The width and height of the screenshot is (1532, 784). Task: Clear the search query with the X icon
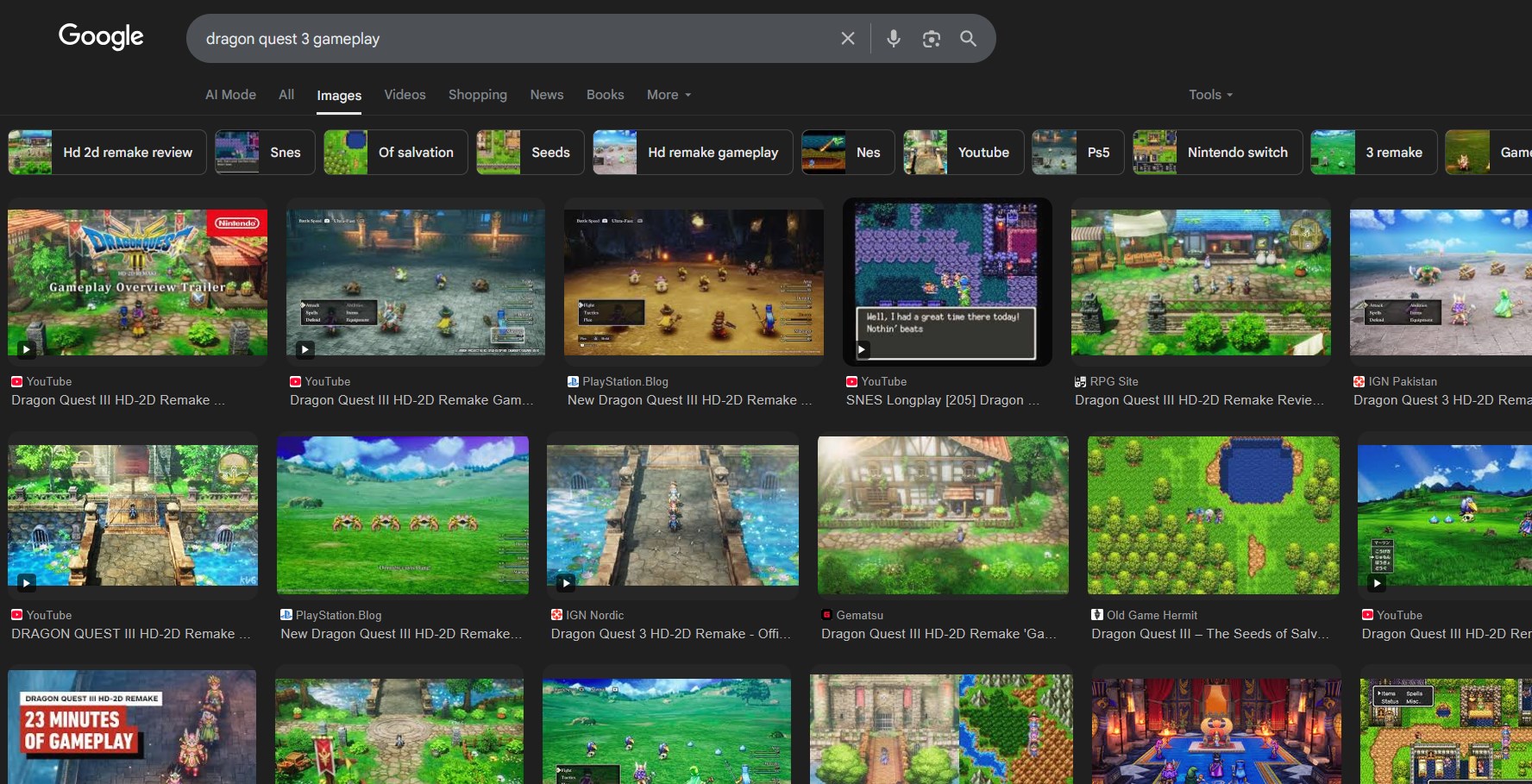[848, 39]
